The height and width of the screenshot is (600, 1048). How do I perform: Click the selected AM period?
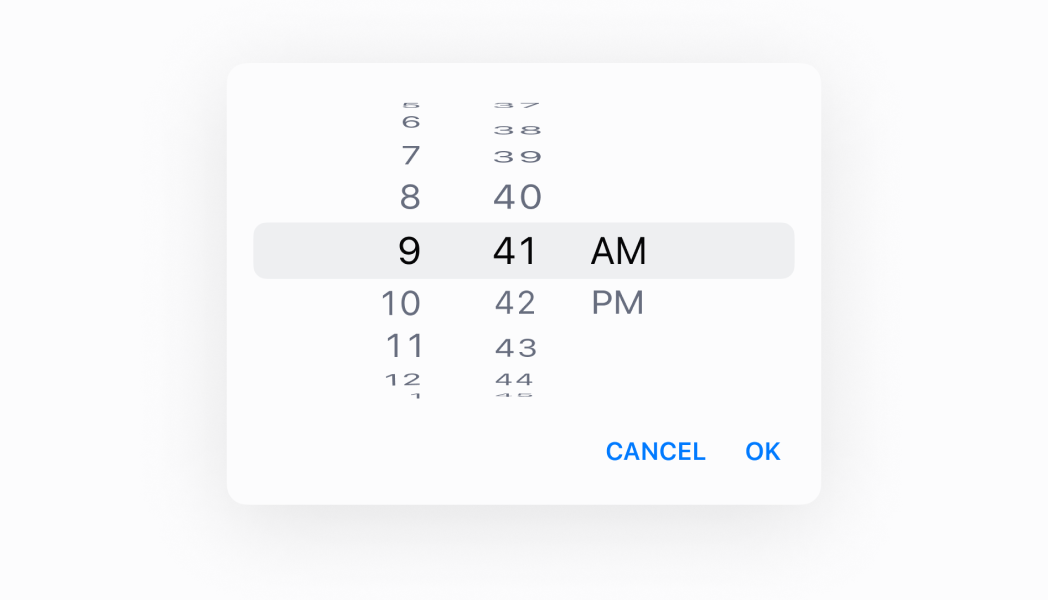coord(619,250)
